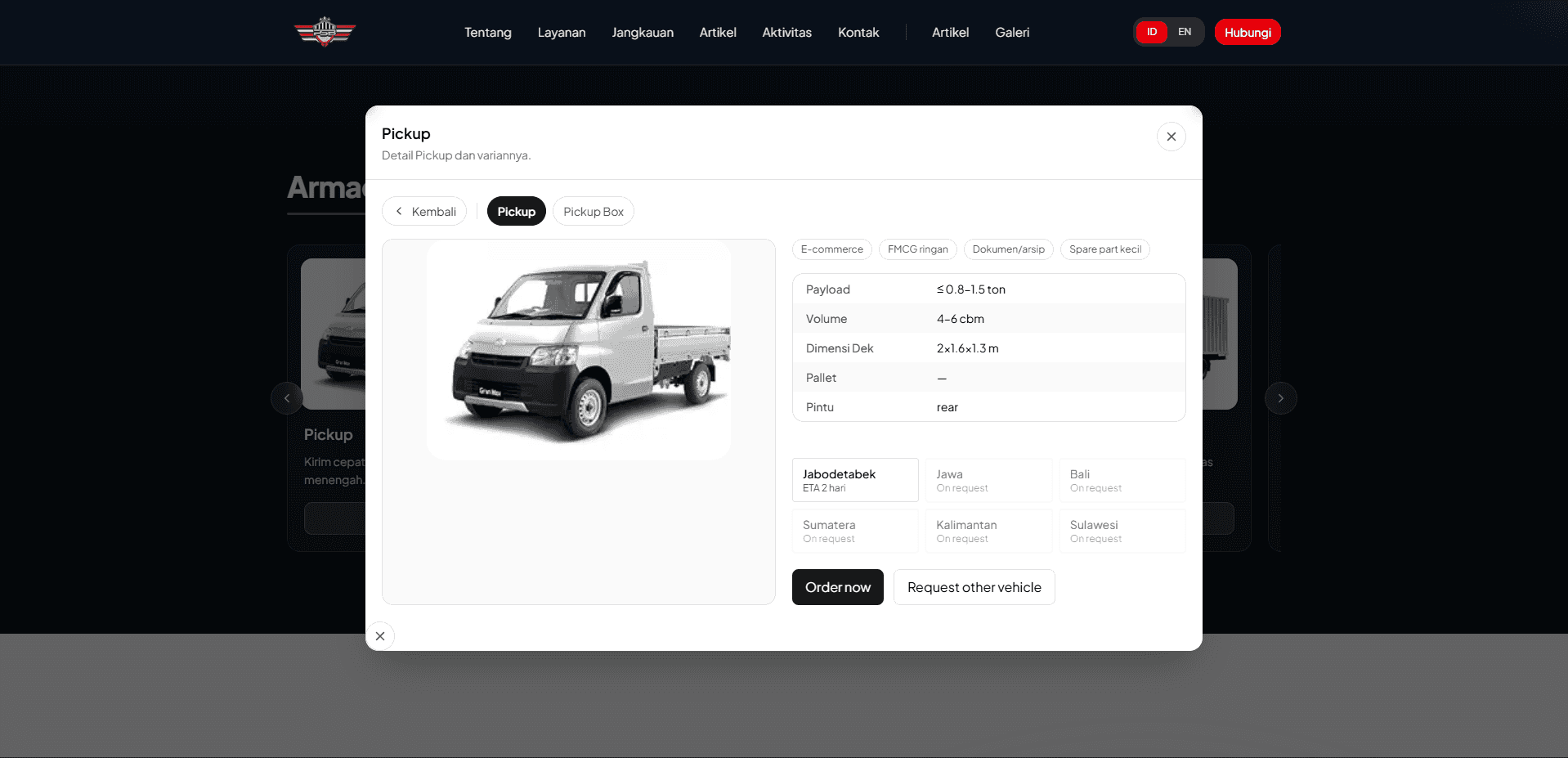Viewport: 1568px width, 758px height.
Task: Switch to the Pickup Box tab
Action: pos(593,211)
